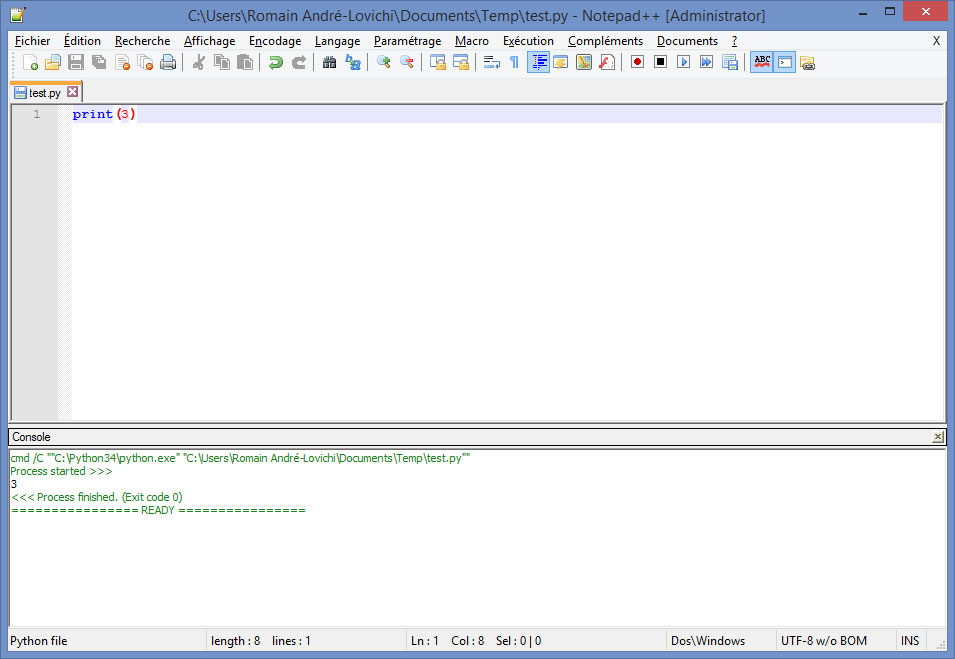The width and height of the screenshot is (955, 659).
Task: Open the Fichier menu
Action: tap(32, 41)
